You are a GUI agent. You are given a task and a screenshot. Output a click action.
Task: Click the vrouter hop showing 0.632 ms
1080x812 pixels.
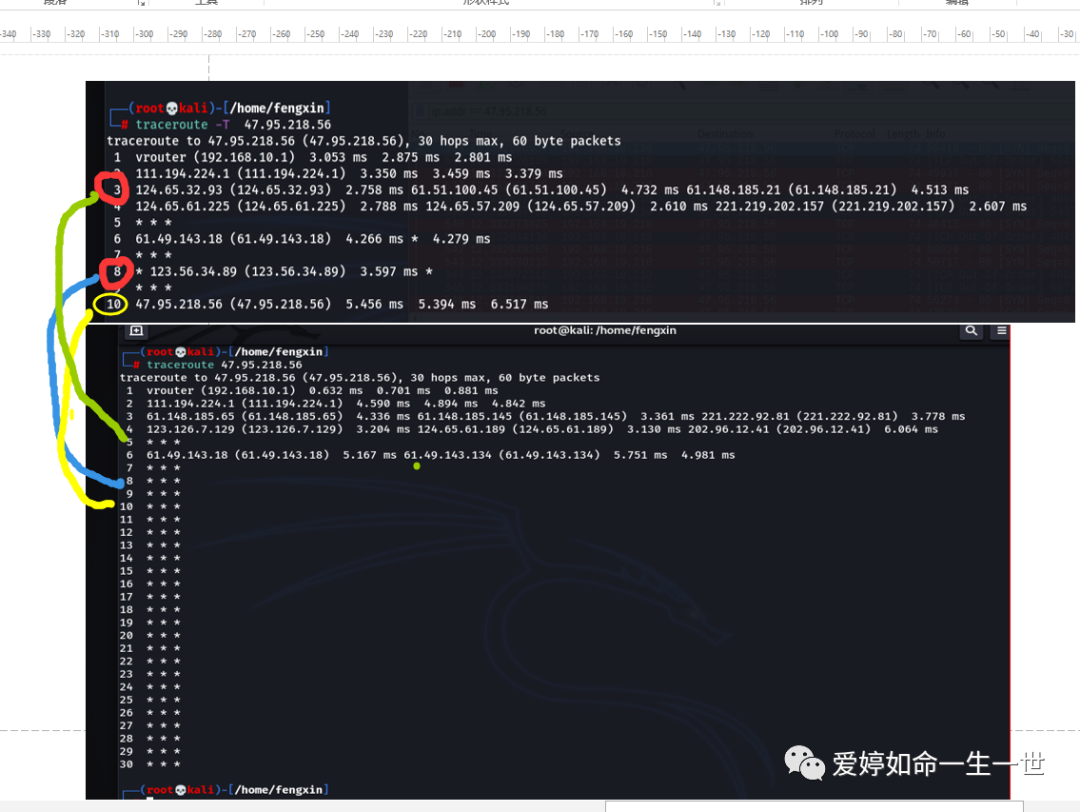(312, 391)
